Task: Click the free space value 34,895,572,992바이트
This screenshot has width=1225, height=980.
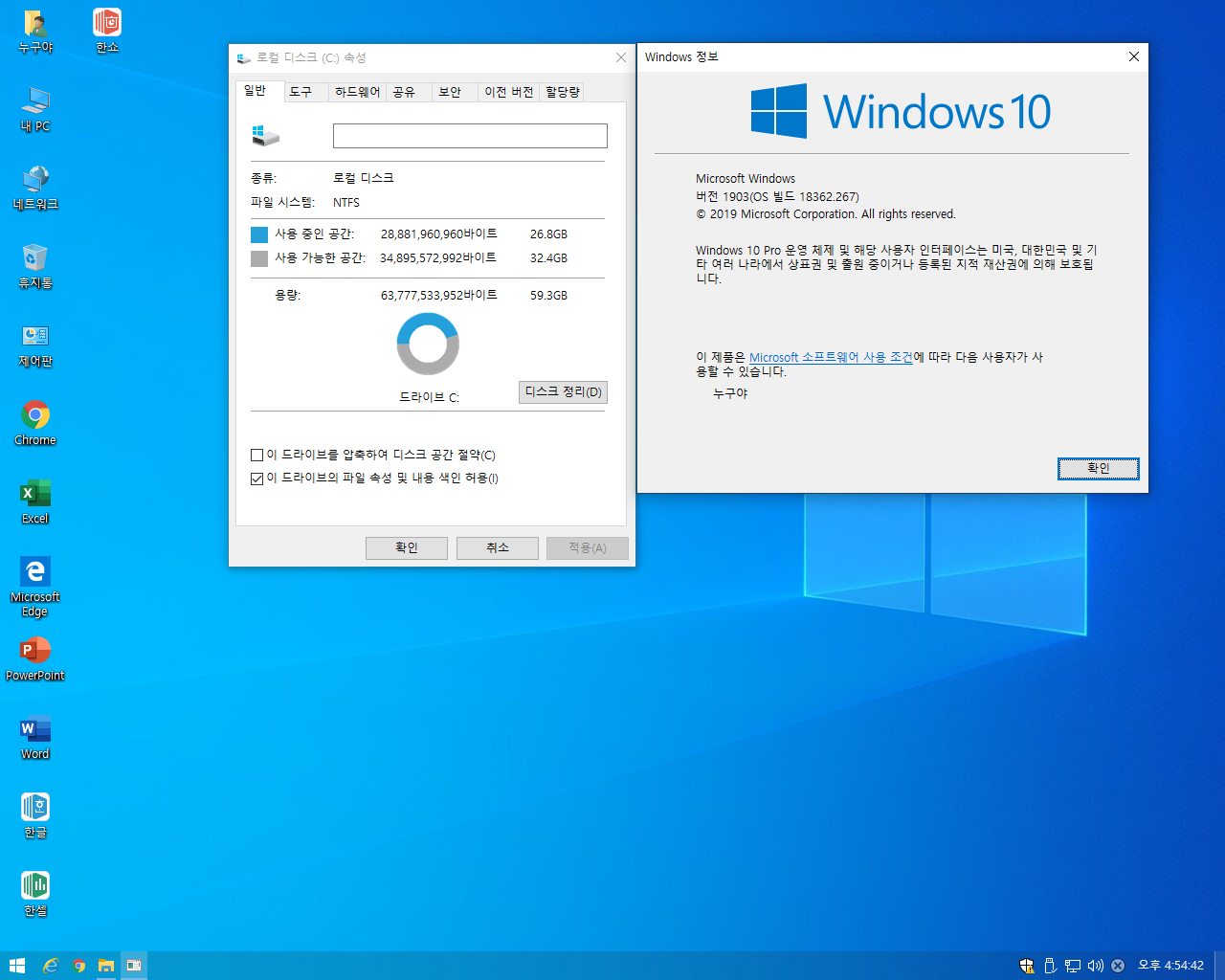Action: coord(438,258)
